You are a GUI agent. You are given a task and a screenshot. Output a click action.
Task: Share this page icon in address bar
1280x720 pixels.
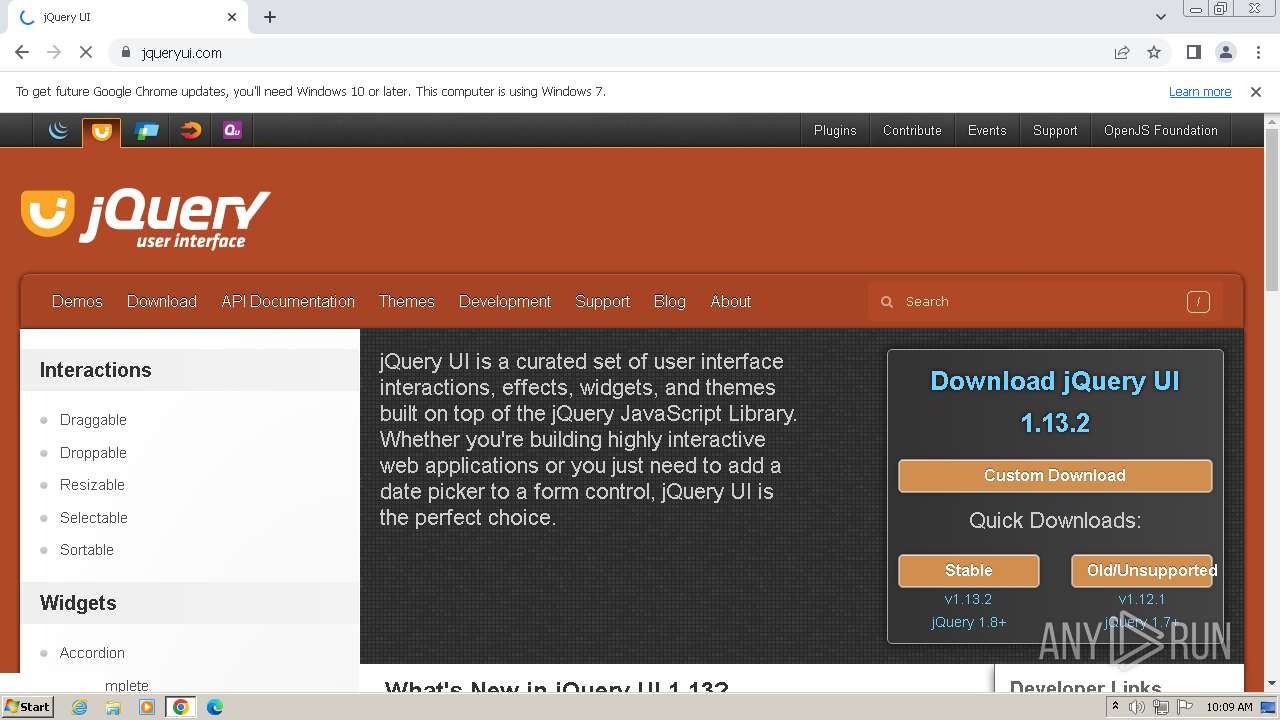coord(1122,52)
